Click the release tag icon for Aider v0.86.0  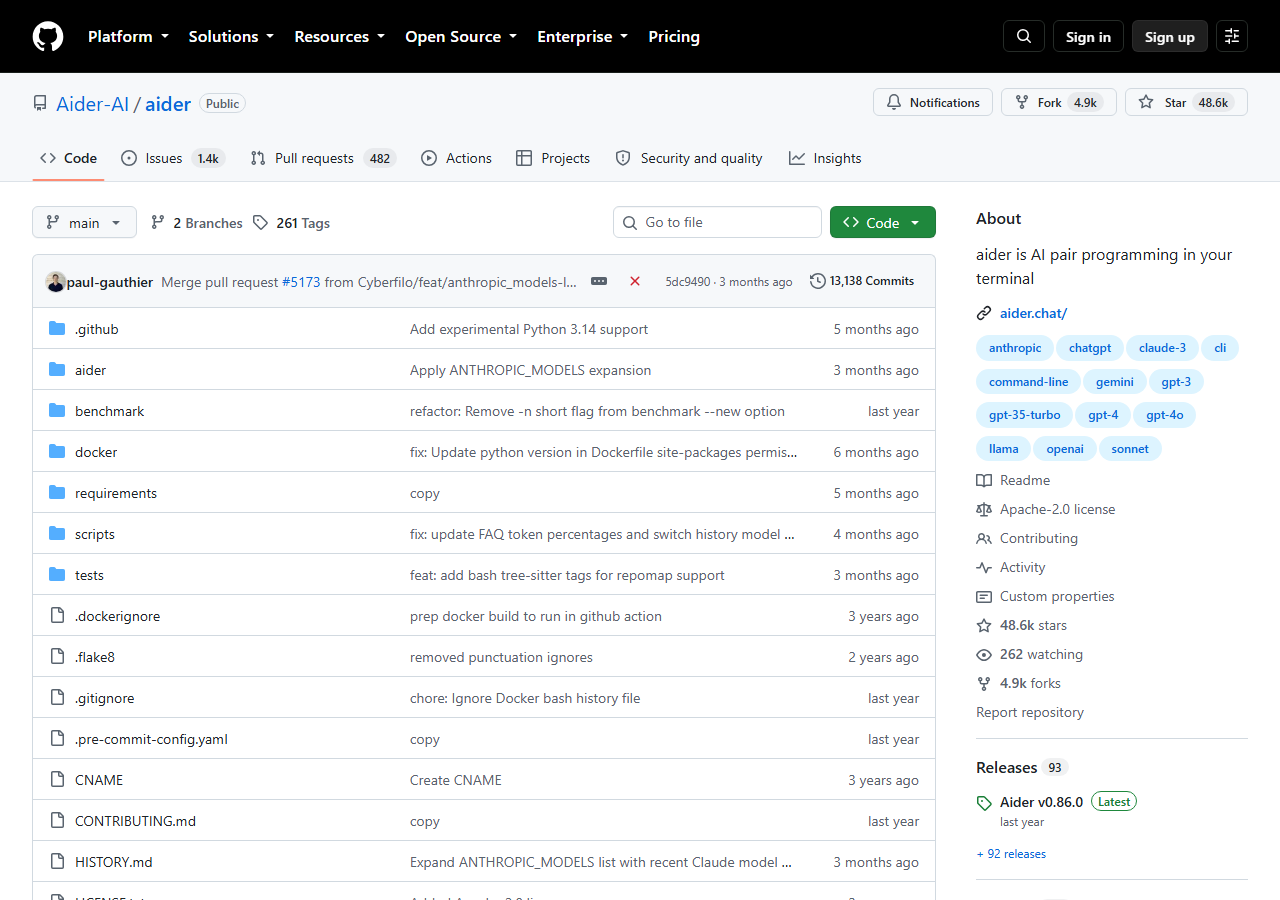click(x=984, y=802)
